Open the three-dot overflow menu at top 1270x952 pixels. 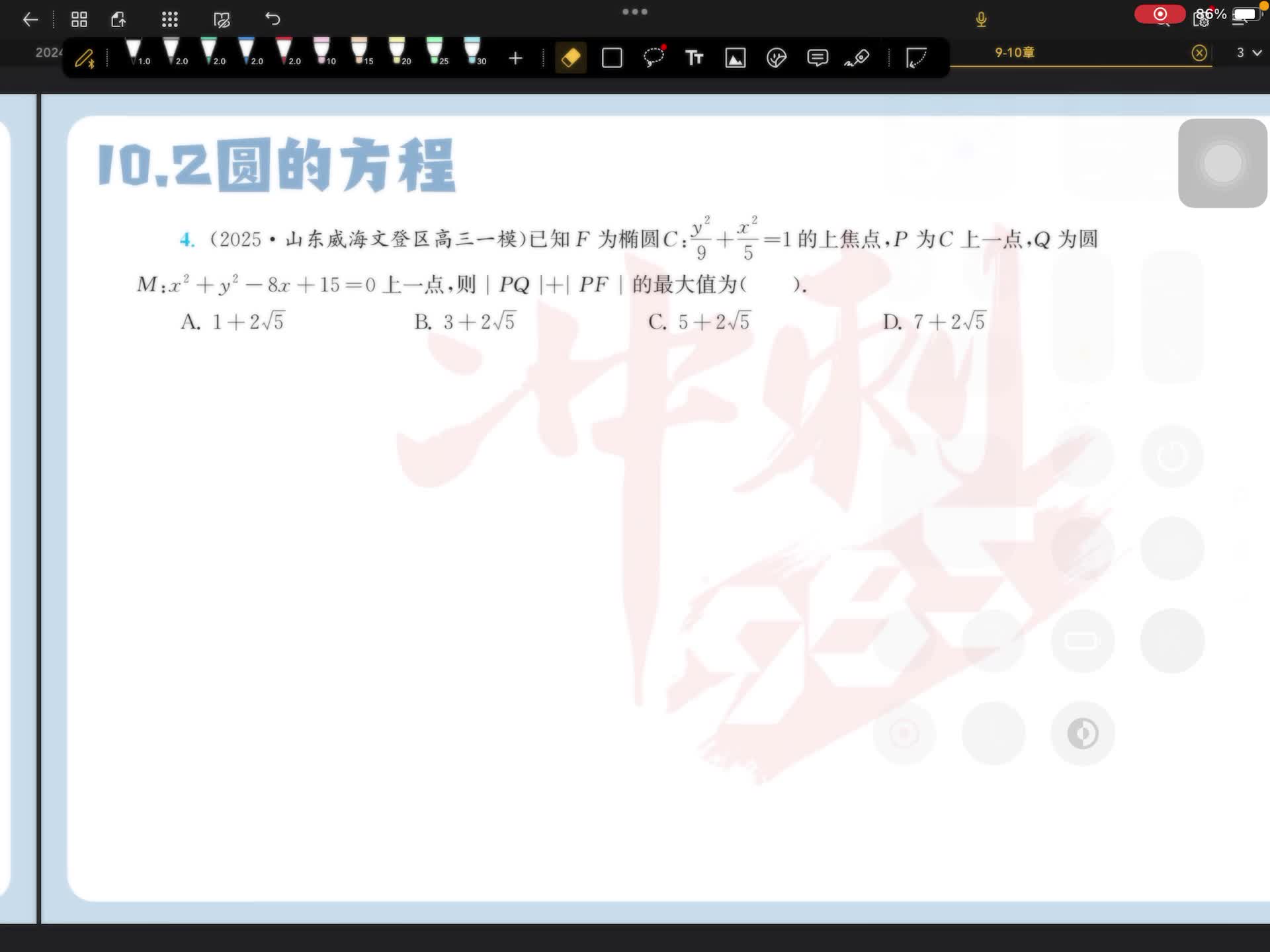[634, 12]
